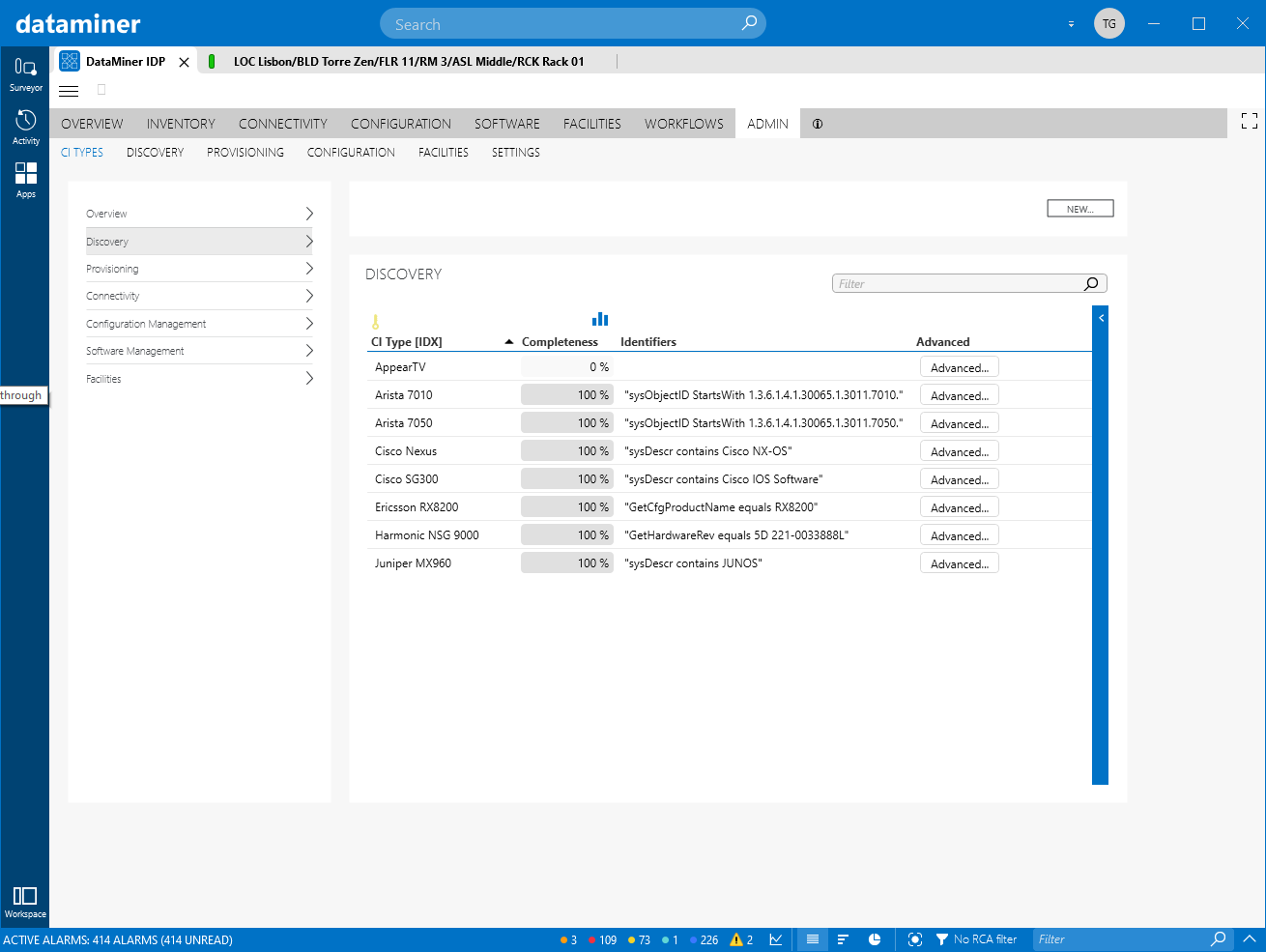Open the Workspace panel

(x=25, y=902)
